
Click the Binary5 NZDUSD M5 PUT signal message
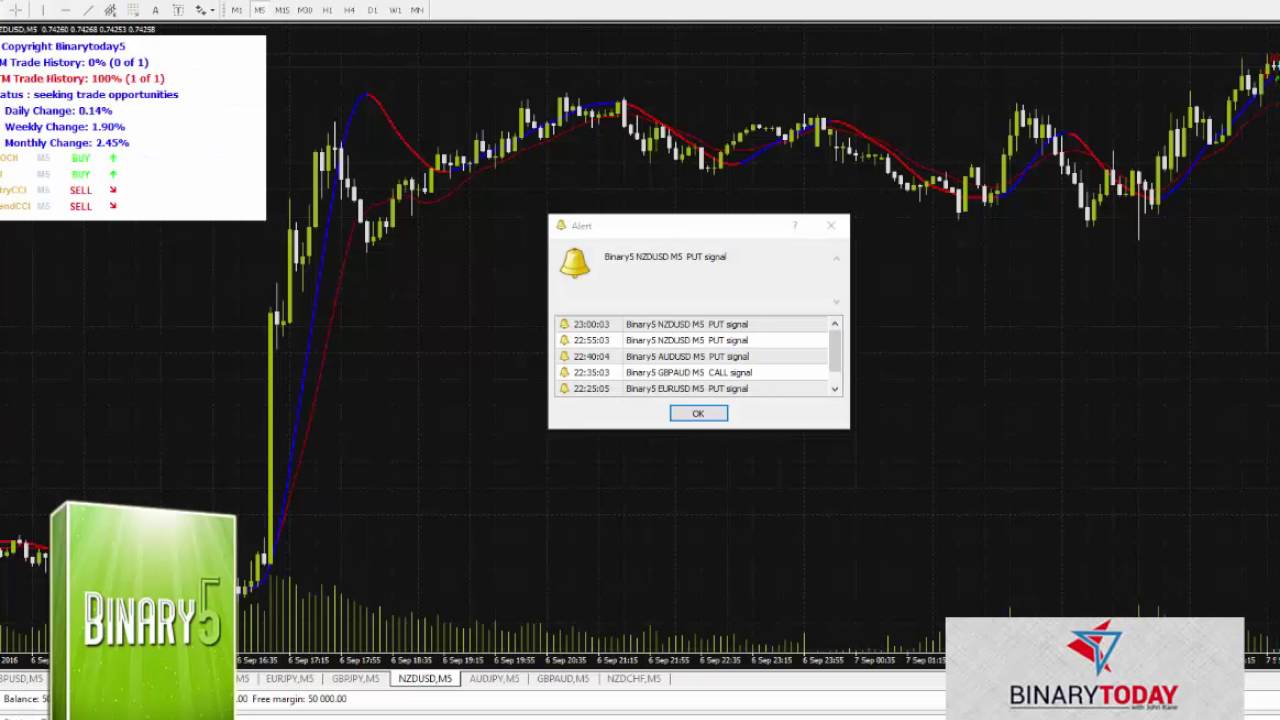point(665,257)
